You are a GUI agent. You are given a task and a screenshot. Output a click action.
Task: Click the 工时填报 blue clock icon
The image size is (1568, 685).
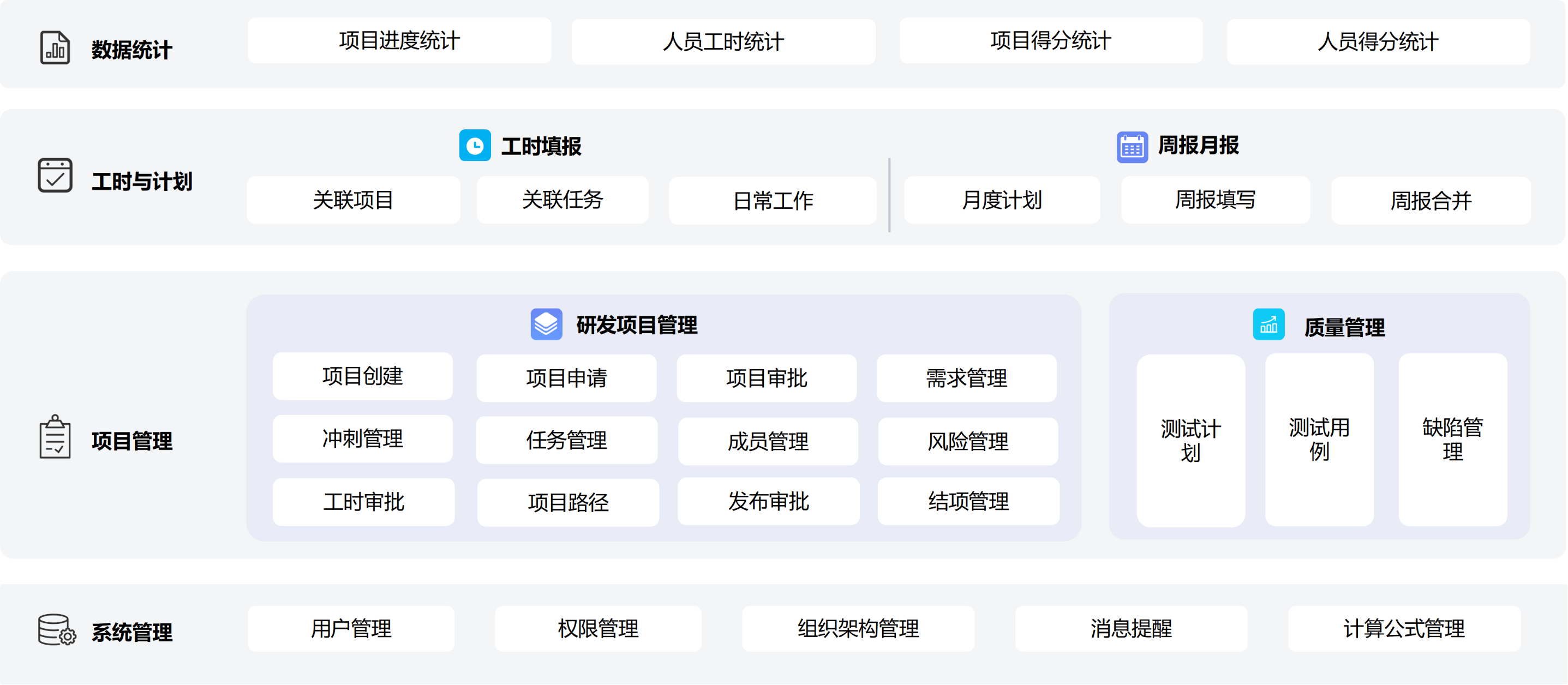[475, 146]
